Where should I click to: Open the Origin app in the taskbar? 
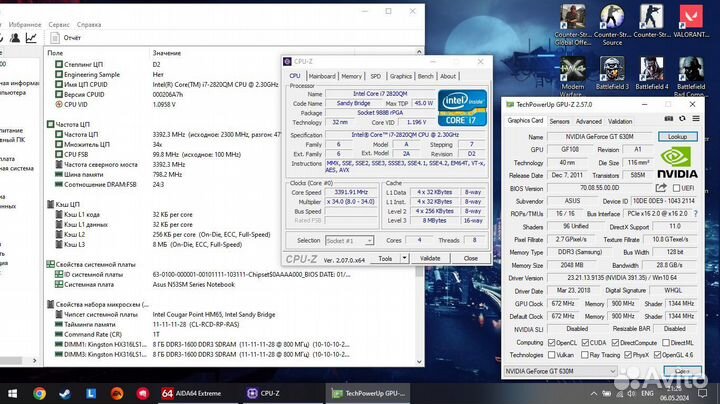tap(117, 393)
